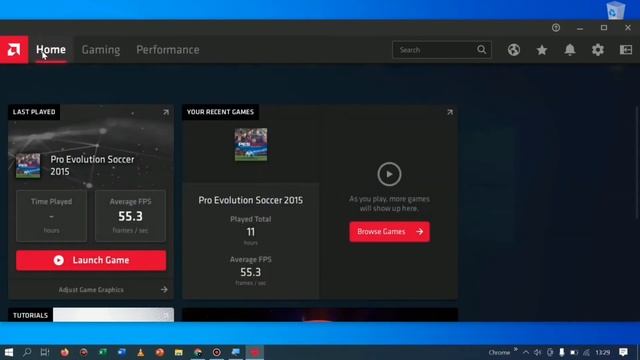Click the battery icon in the tray
This screenshot has width=640, height=360.
coord(574,352)
